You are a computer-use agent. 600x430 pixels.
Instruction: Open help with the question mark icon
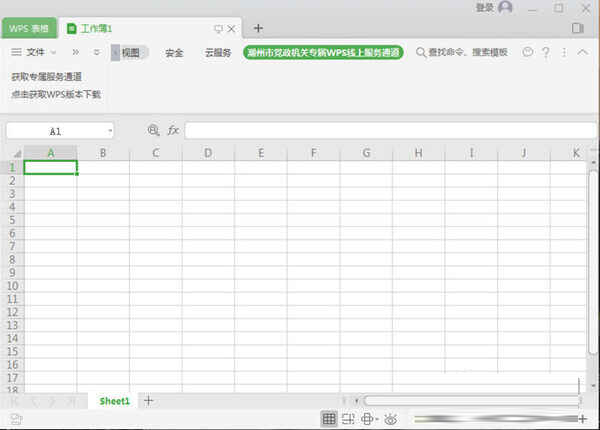coord(546,52)
